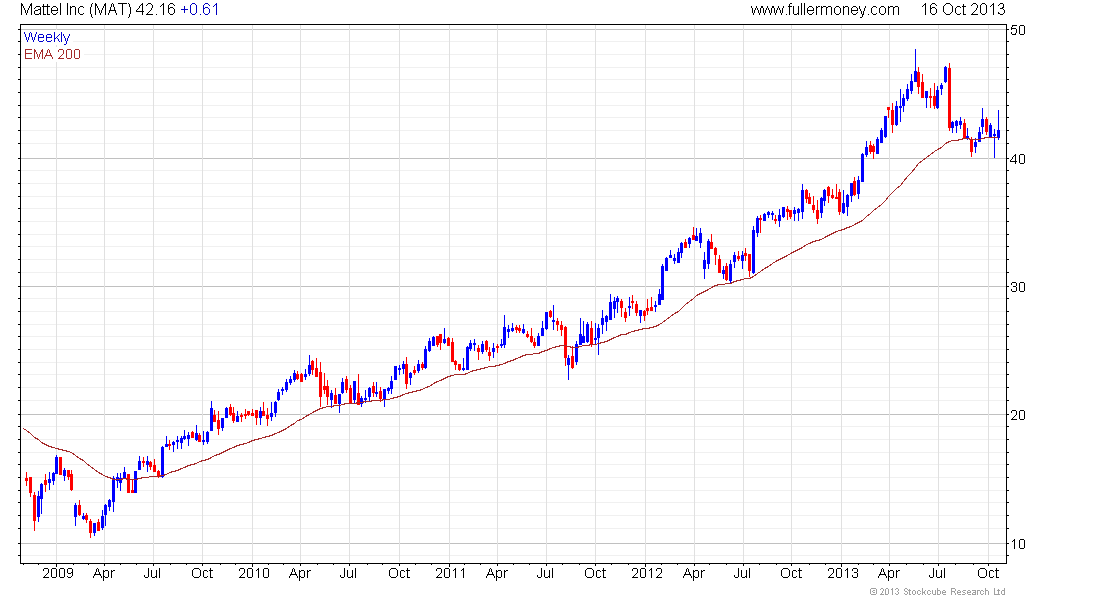Image resolution: width=1100 pixels, height=600 pixels.
Task: Click the 2013 year axis label
Action: (843, 573)
